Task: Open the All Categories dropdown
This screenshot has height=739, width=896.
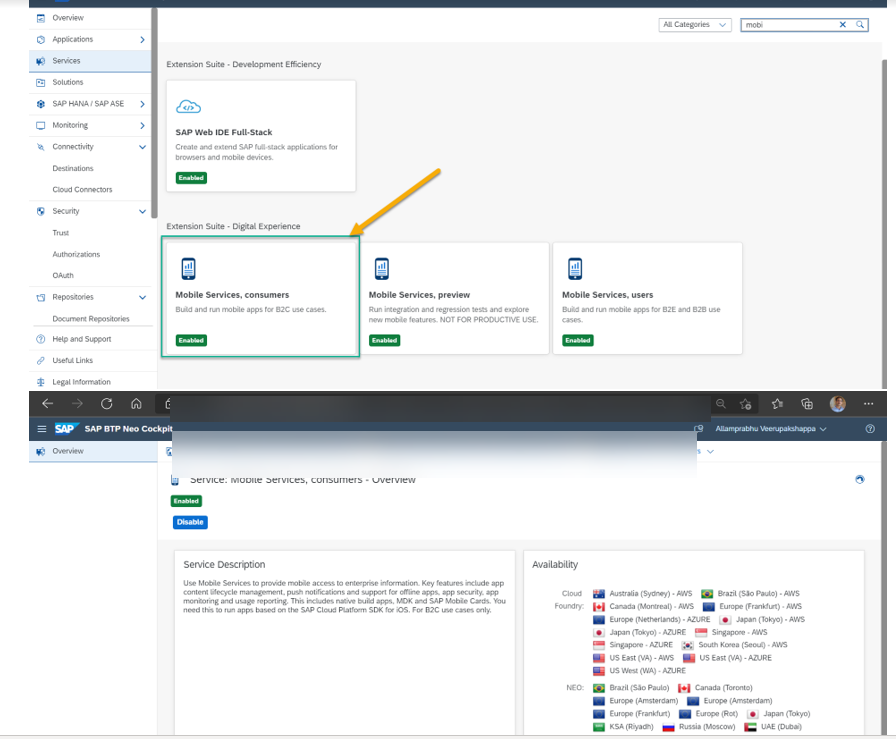Action: pos(695,25)
